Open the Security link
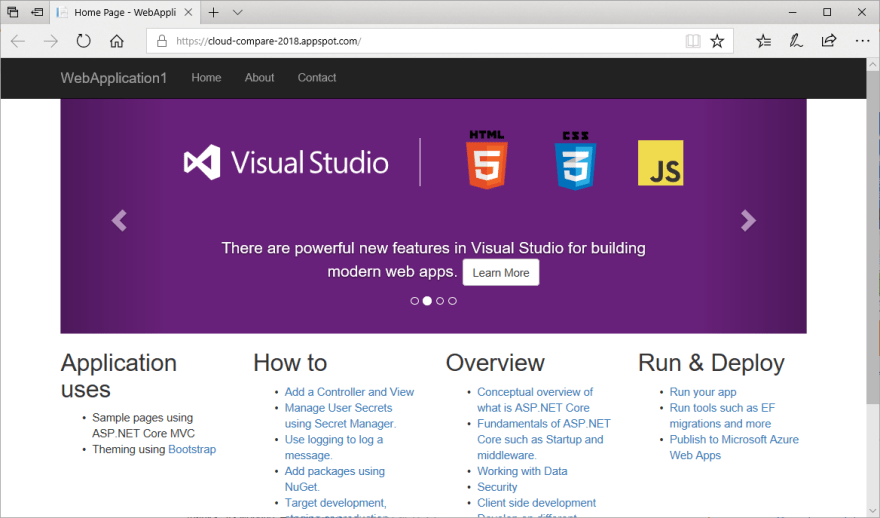Image resolution: width=880 pixels, height=518 pixels. tap(497, 487)
